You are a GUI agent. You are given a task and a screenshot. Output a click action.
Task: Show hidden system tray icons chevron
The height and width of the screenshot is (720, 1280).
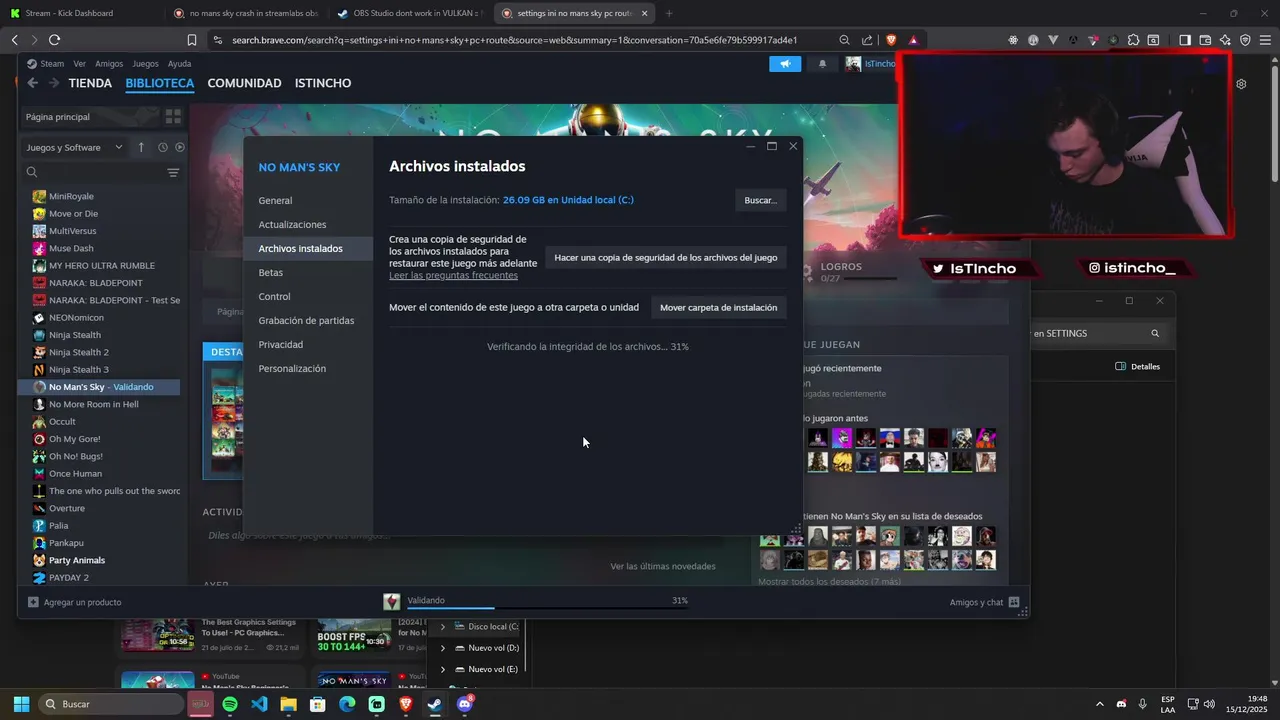tap(1100, 704)
